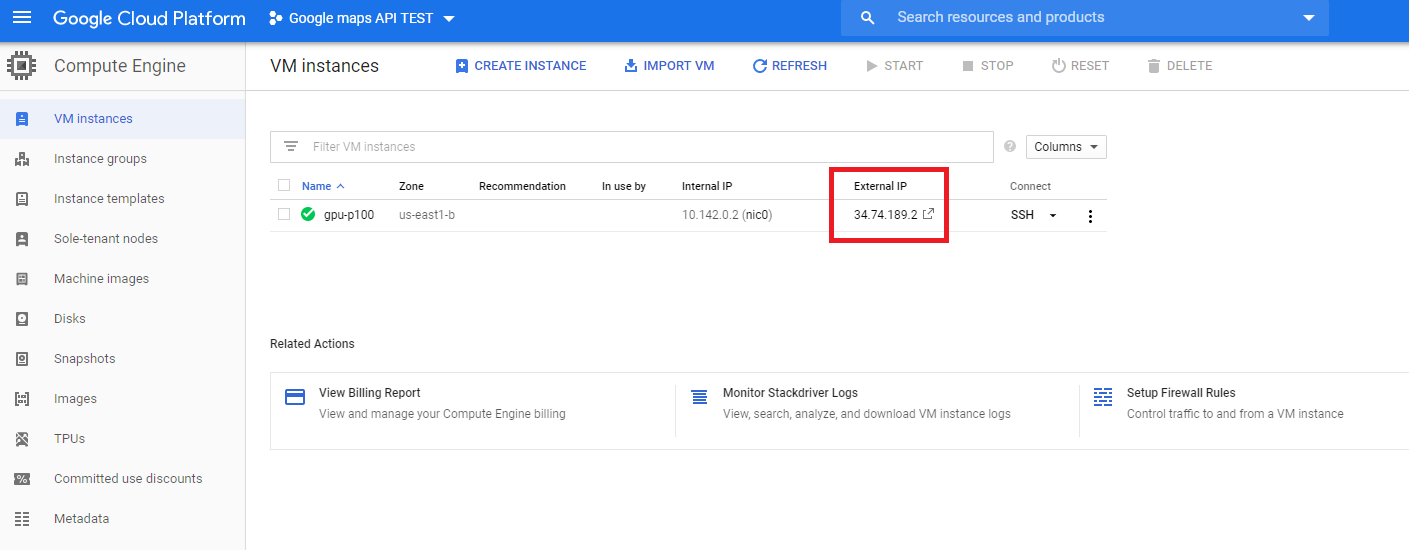Open the Columns dropdown
Screen dimensions: 1409x550
click(1066, 147)
